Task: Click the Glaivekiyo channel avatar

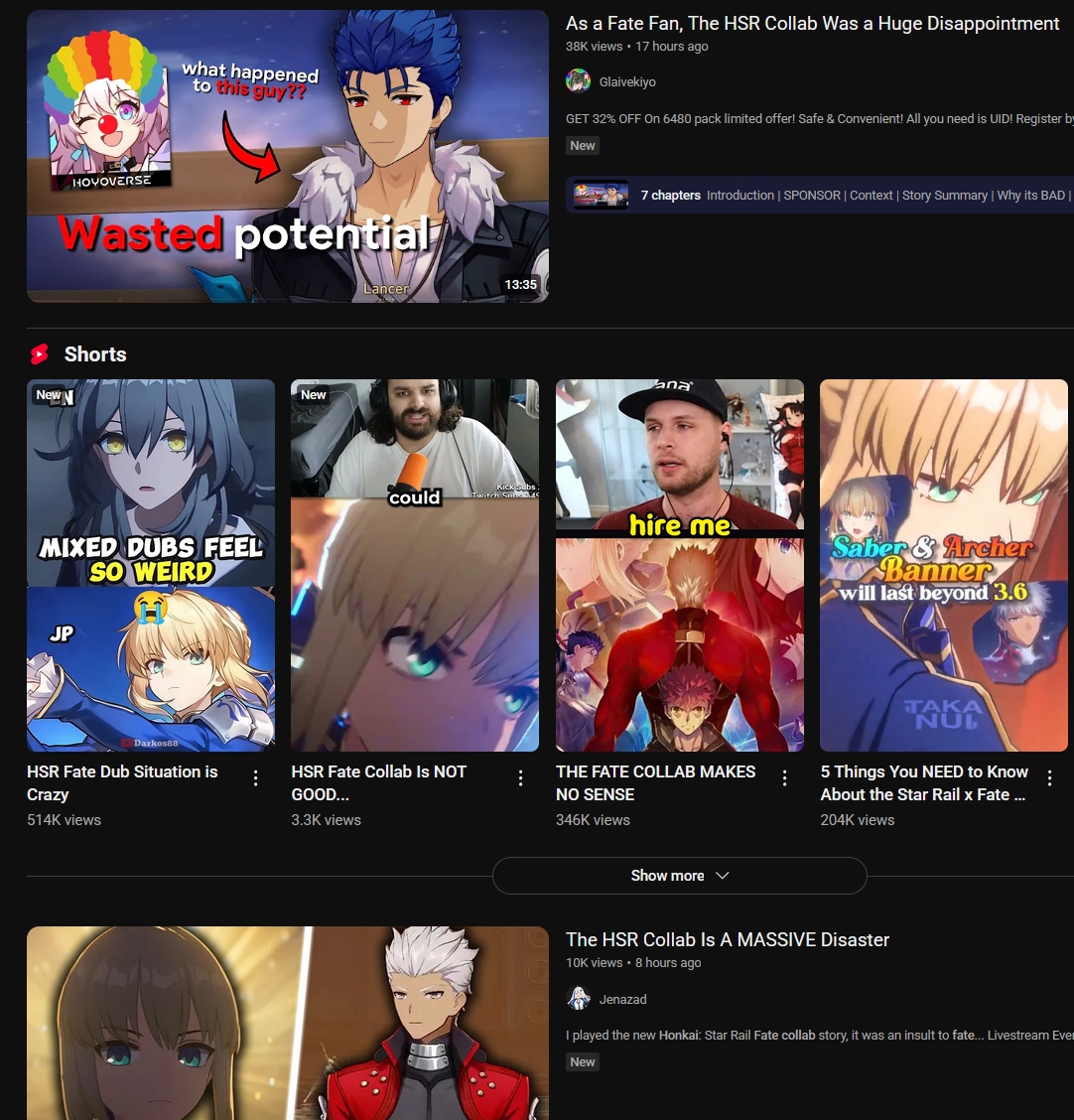Action: tap(579, 81)
